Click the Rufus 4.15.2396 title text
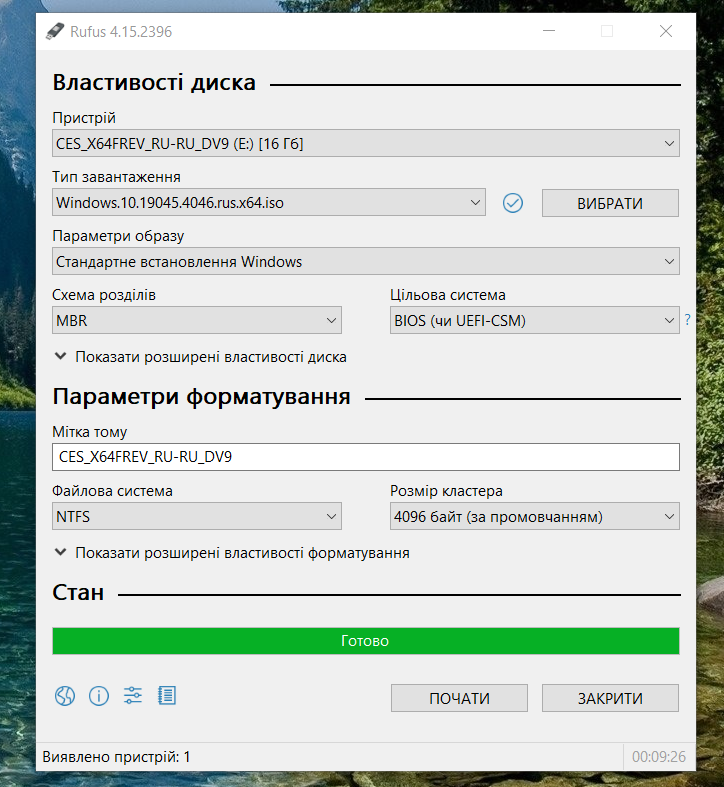 pyautogui.click(x=121, y=32)
